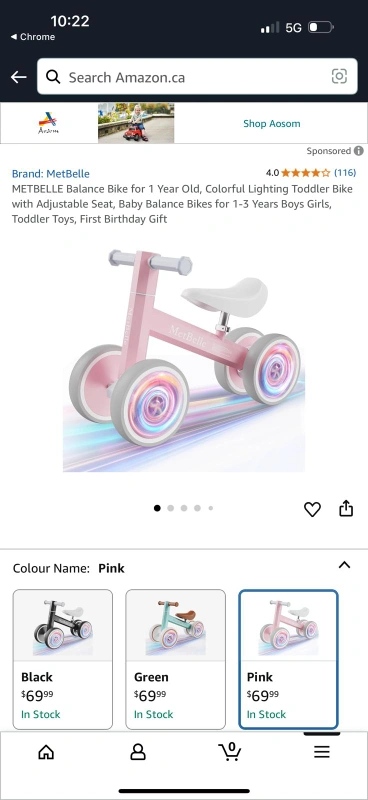Tap the Sponsored info icon

click(359, 151)
